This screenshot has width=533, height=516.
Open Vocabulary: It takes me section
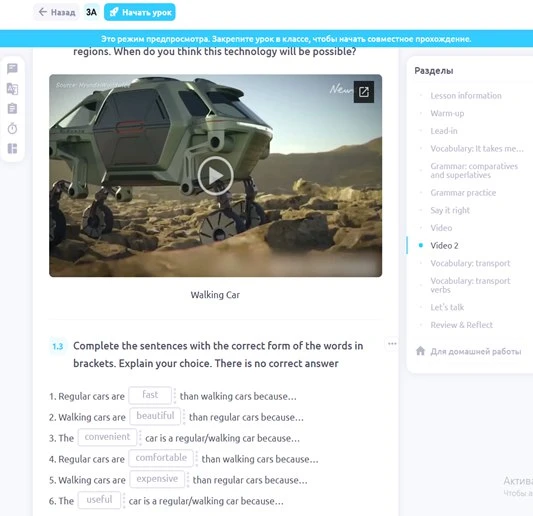point(477,149)
